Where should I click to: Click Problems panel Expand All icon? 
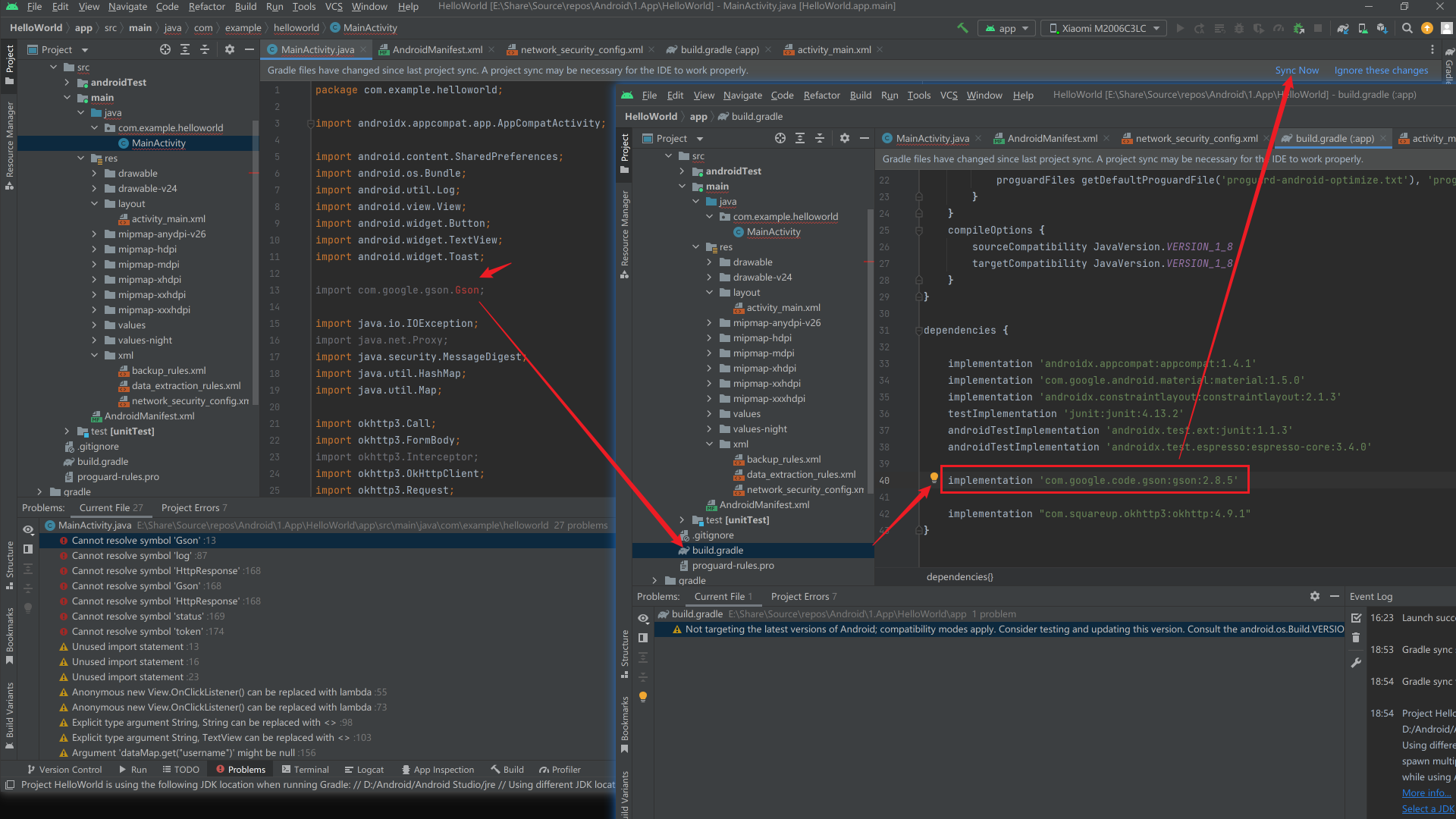[x=28, y=569]
